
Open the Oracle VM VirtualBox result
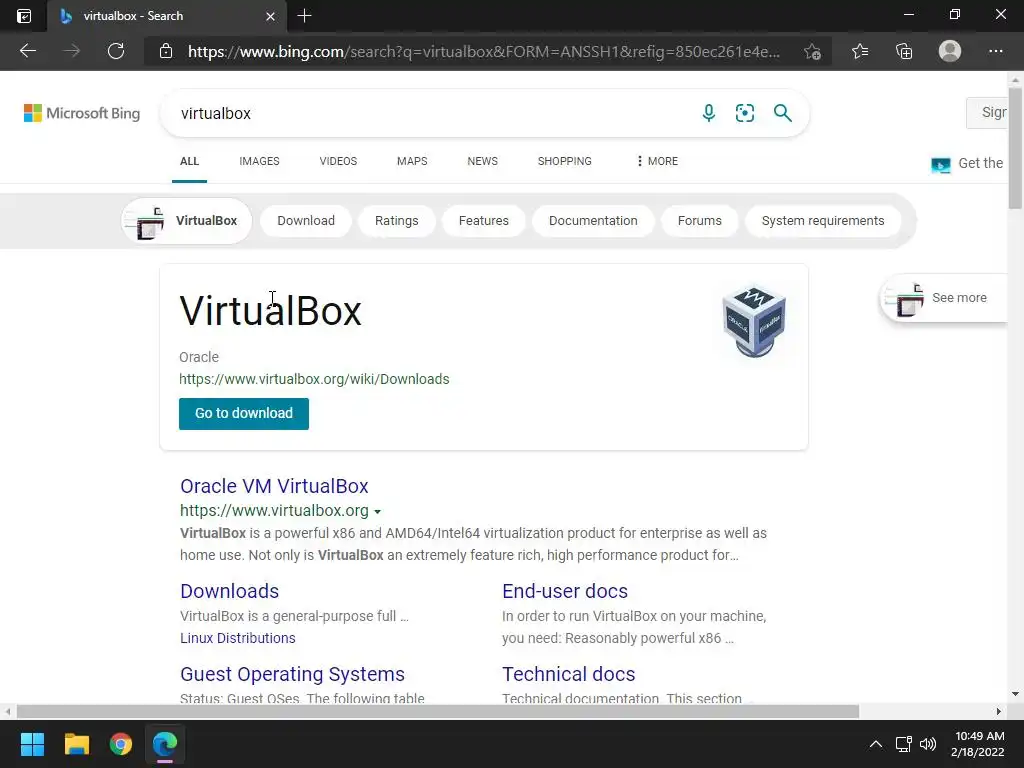click(274, 486)
